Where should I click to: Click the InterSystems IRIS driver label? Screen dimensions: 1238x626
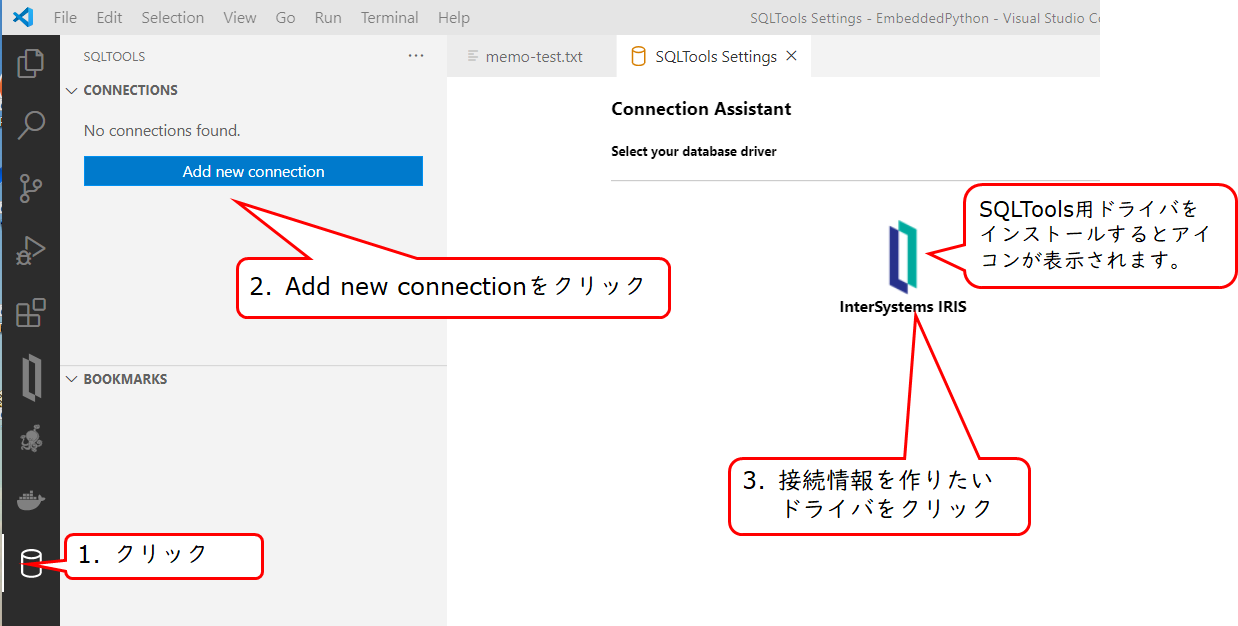[903, 307]
